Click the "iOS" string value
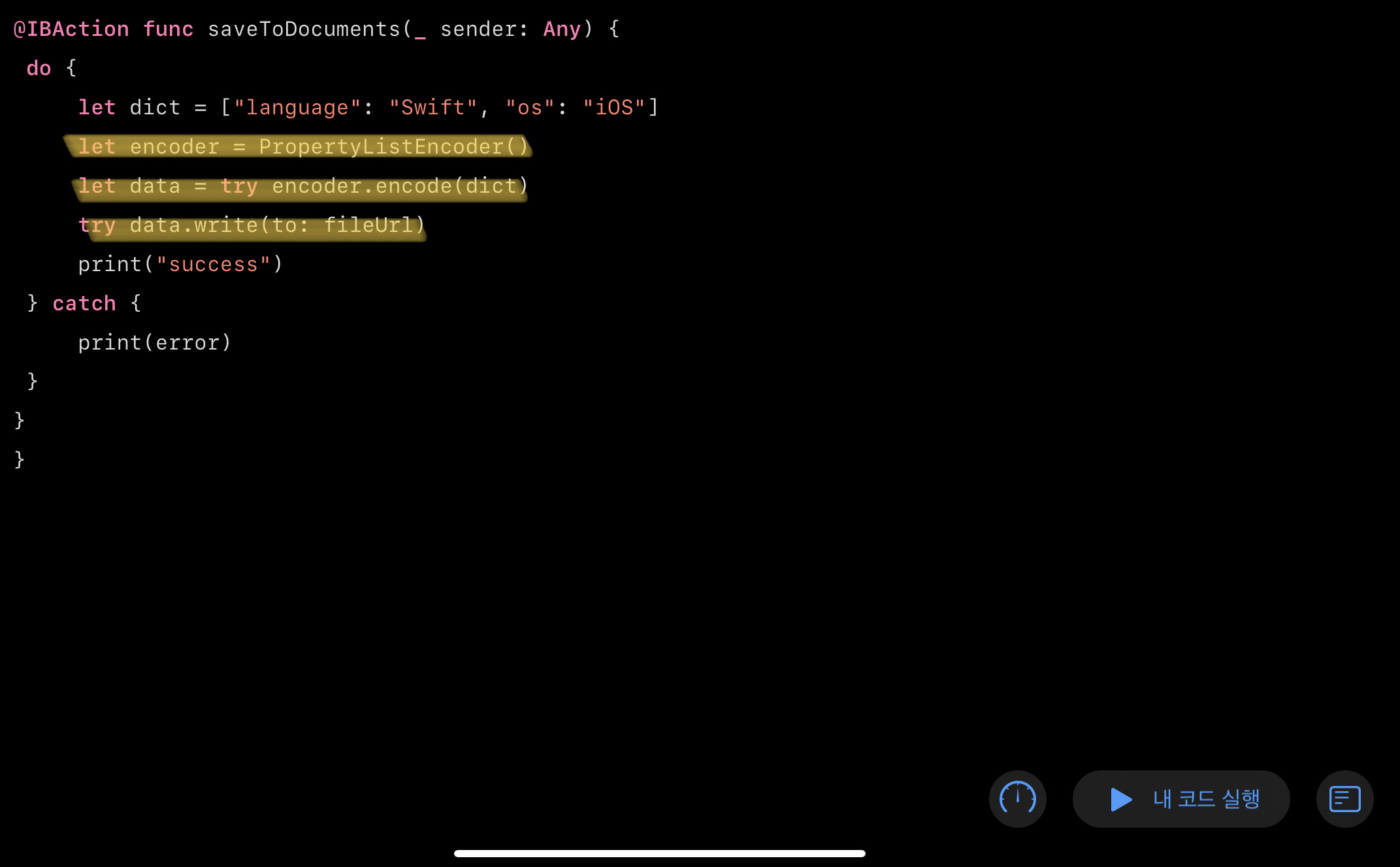This screenshot has height=867, width=1400. pos(614,108)
